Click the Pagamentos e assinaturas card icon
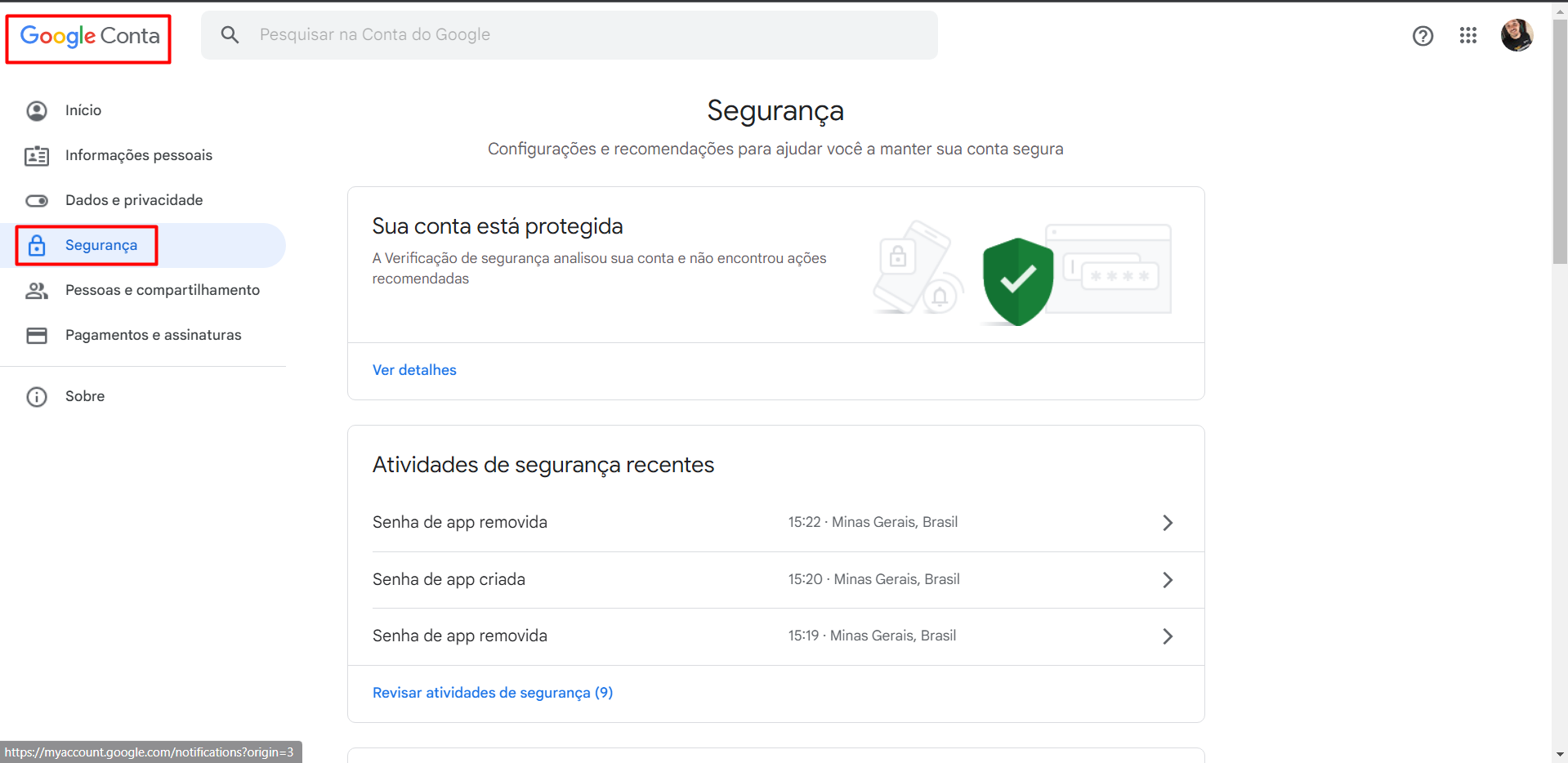 (37, 335)
